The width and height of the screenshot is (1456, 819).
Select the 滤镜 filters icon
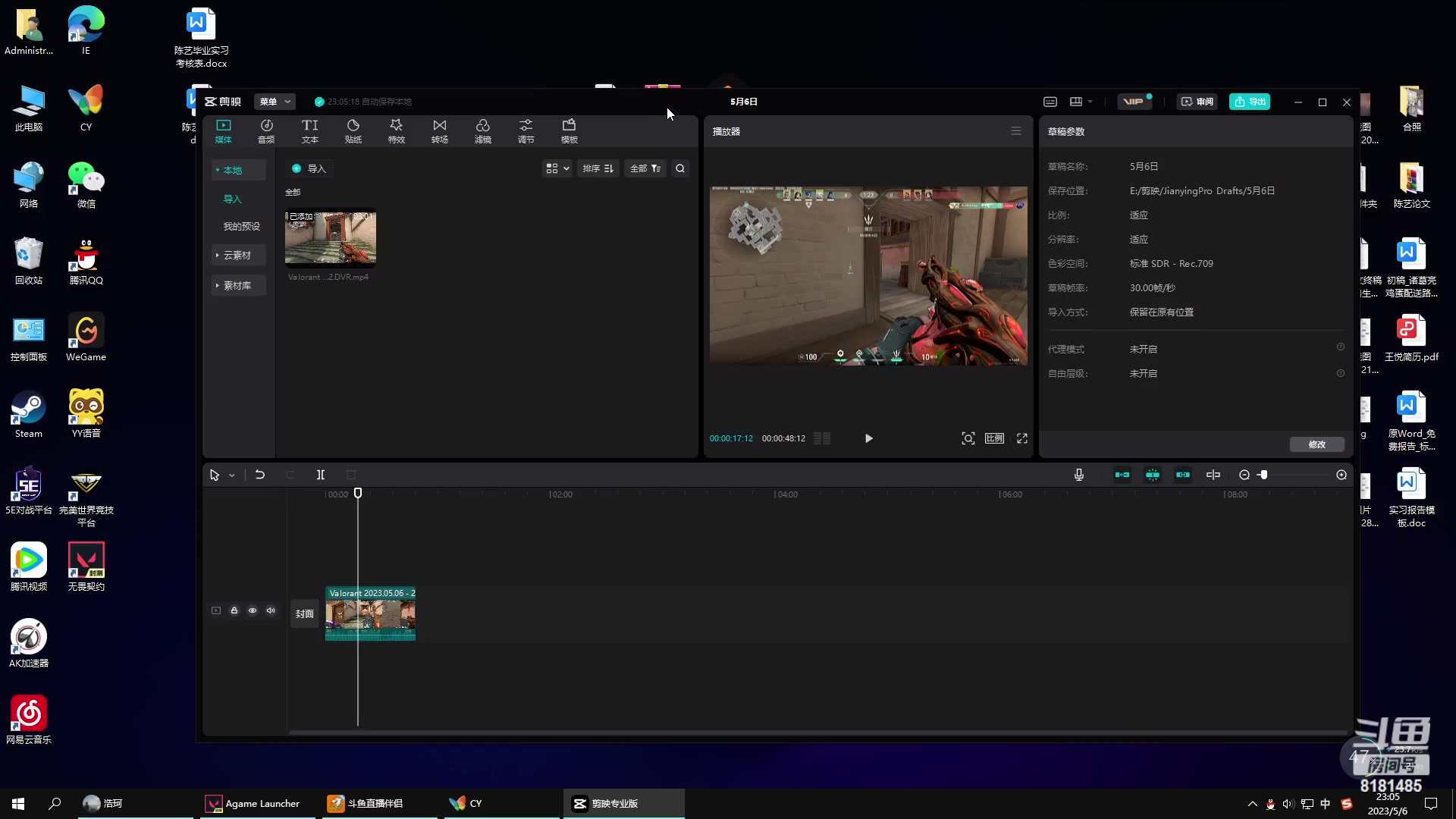[483, 131]
